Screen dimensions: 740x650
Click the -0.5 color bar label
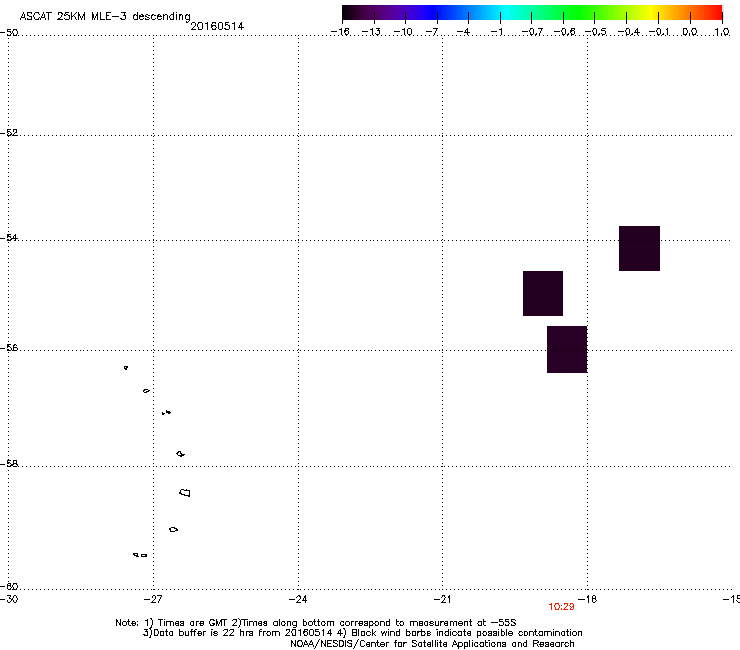pyautogui.click(x=596, y=32)
